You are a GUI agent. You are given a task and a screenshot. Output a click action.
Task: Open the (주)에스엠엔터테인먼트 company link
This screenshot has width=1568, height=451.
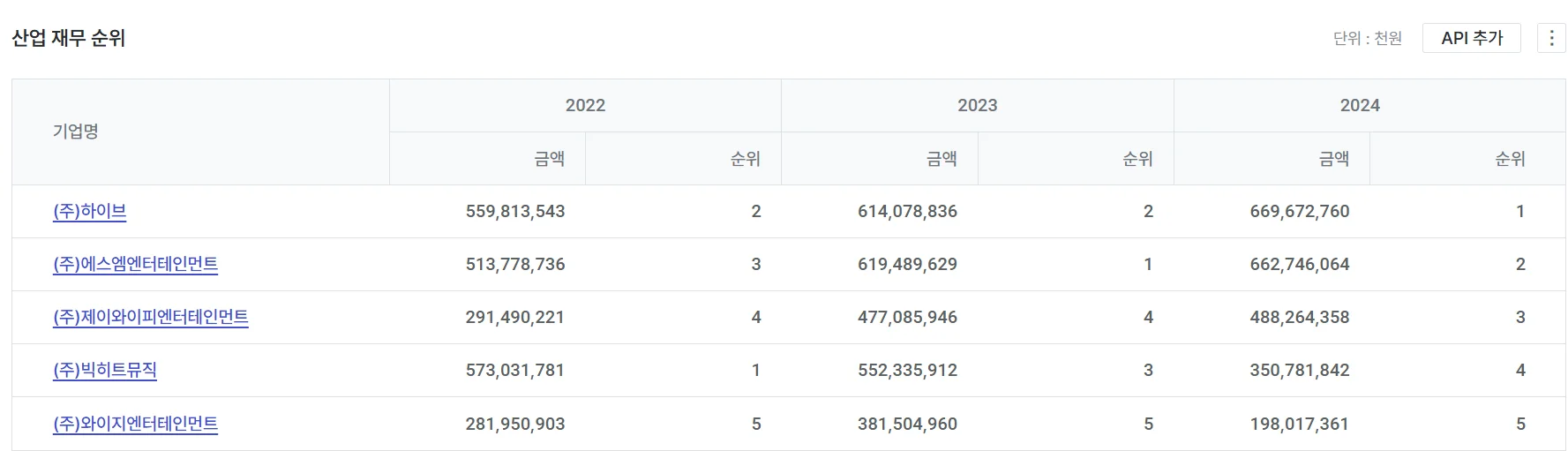(x=135, y=265)
